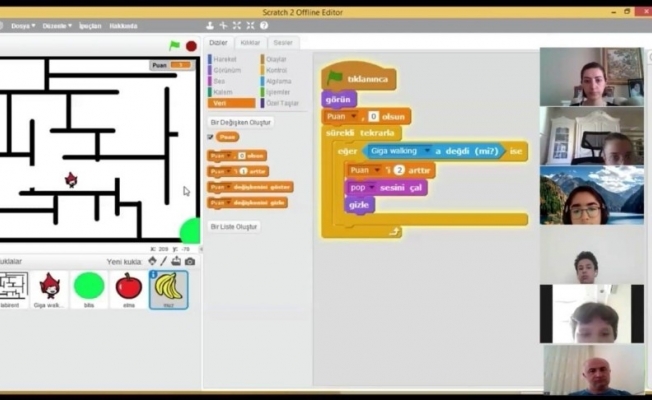This screenshot has height=400, width=652.
Task: Toggle the Puan variable checkbox
Action: coord(210,137)
